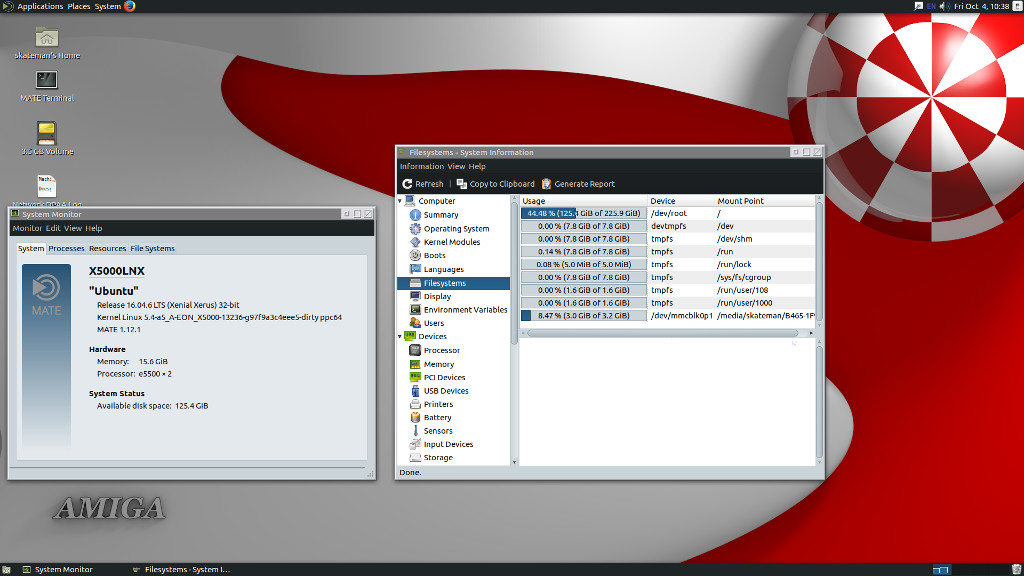Select the System tab
Screen dimensions: 1024x576
(x=31, y=248)
